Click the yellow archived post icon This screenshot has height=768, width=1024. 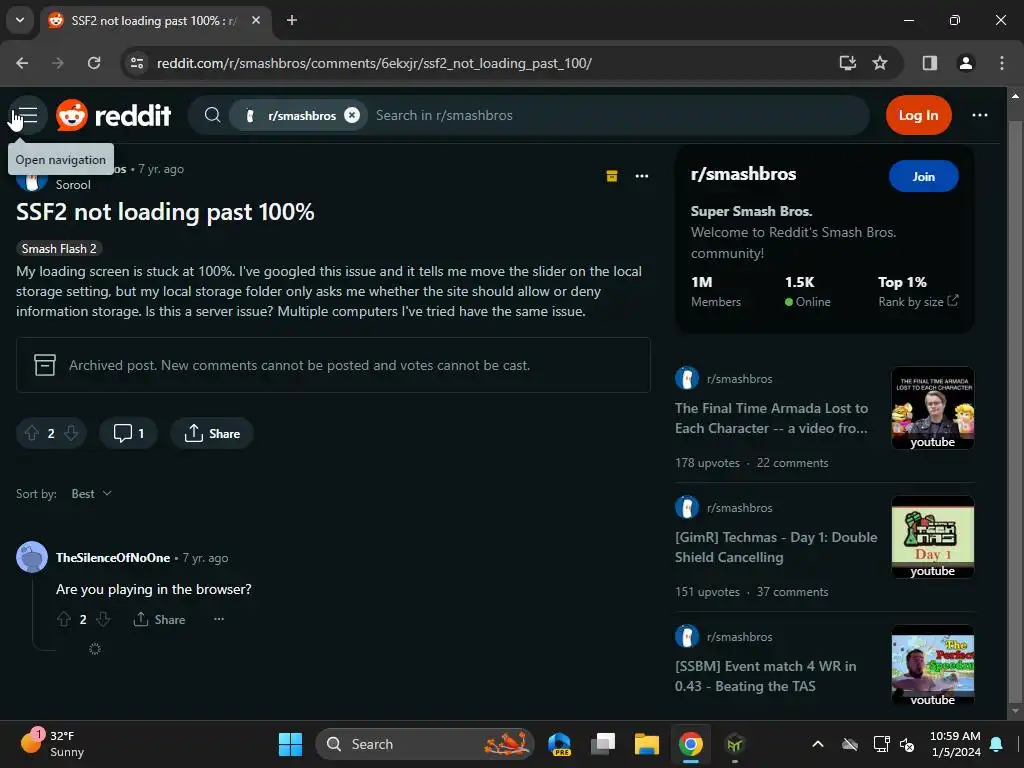pos(612,176)
